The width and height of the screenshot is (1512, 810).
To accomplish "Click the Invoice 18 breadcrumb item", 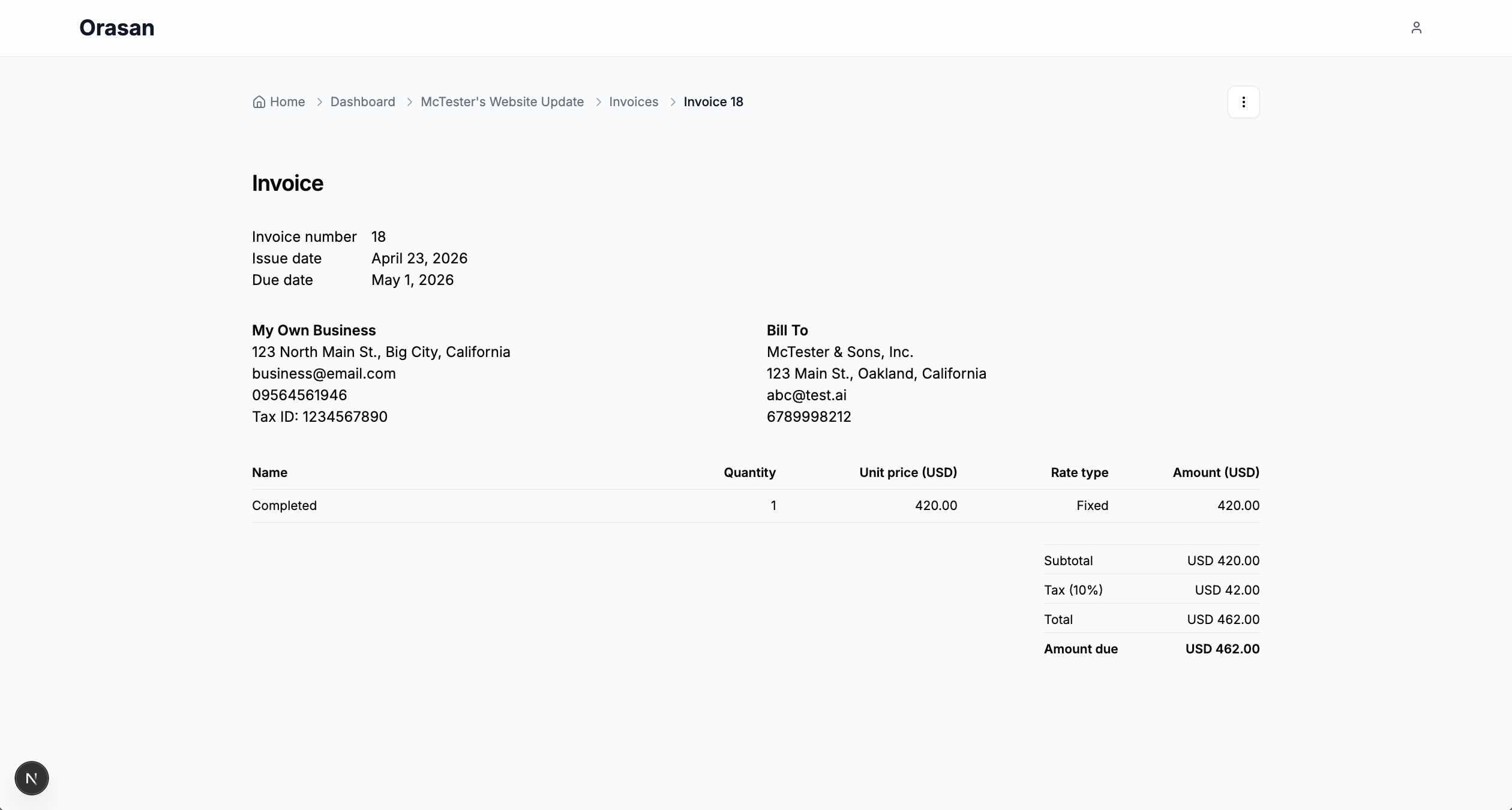I will (x=713, y=102).
